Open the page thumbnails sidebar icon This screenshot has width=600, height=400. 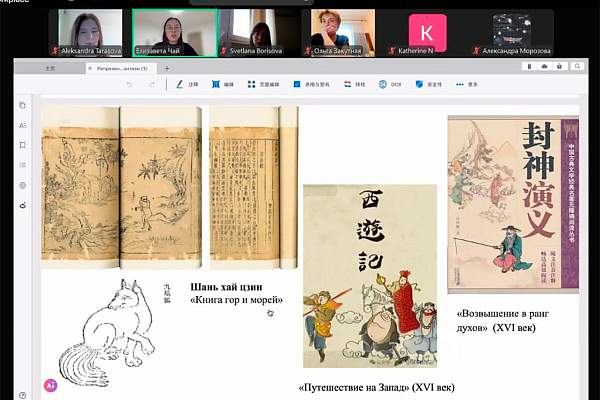[x=23, y=105]
